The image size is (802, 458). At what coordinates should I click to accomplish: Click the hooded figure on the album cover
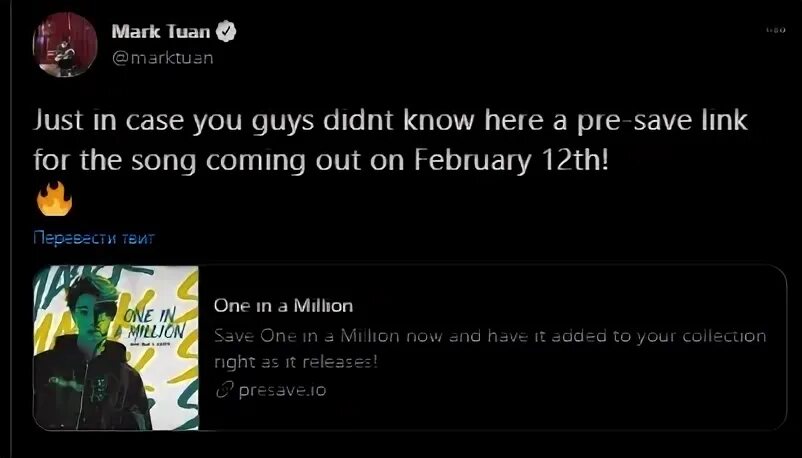coord(84,378)
